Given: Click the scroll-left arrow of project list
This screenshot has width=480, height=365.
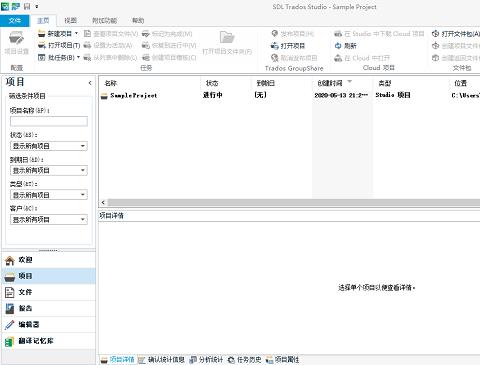Looking at the screenshot, I should point(103,202).
